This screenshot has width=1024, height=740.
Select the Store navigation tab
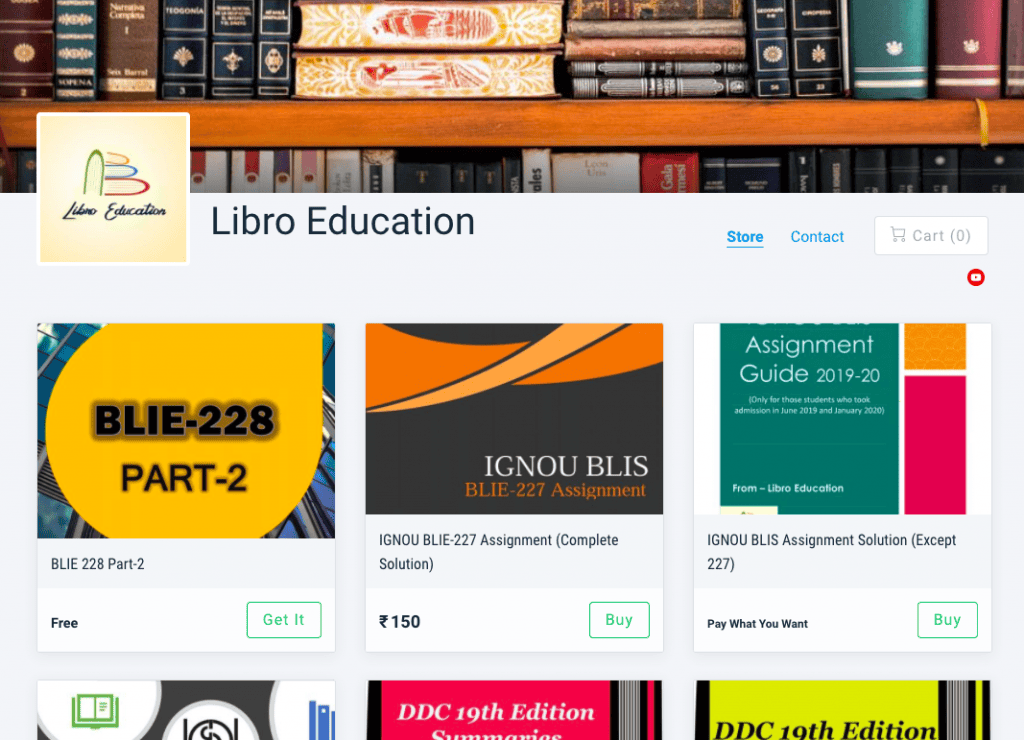pyautogui.click(x=744, y=236)
